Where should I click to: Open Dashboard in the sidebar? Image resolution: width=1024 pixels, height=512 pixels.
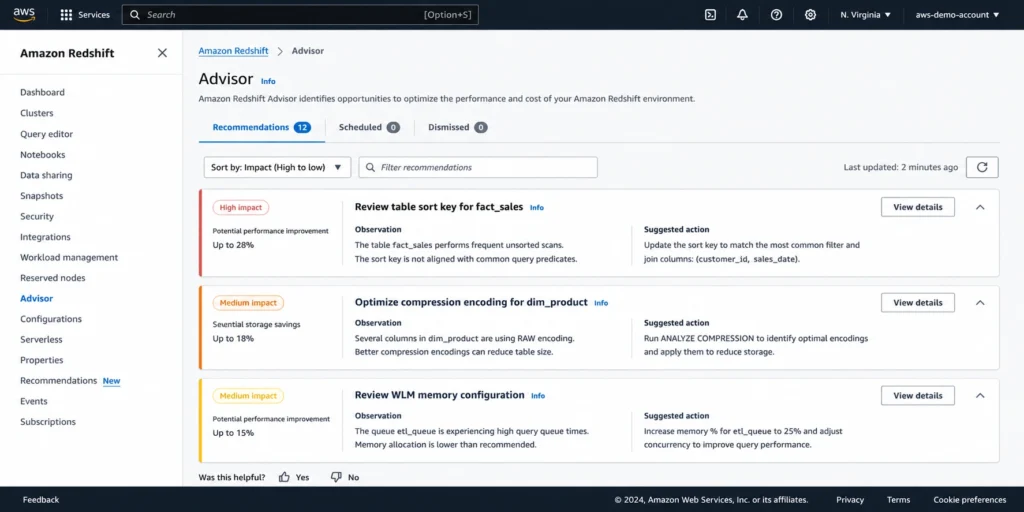click(42, 93)
